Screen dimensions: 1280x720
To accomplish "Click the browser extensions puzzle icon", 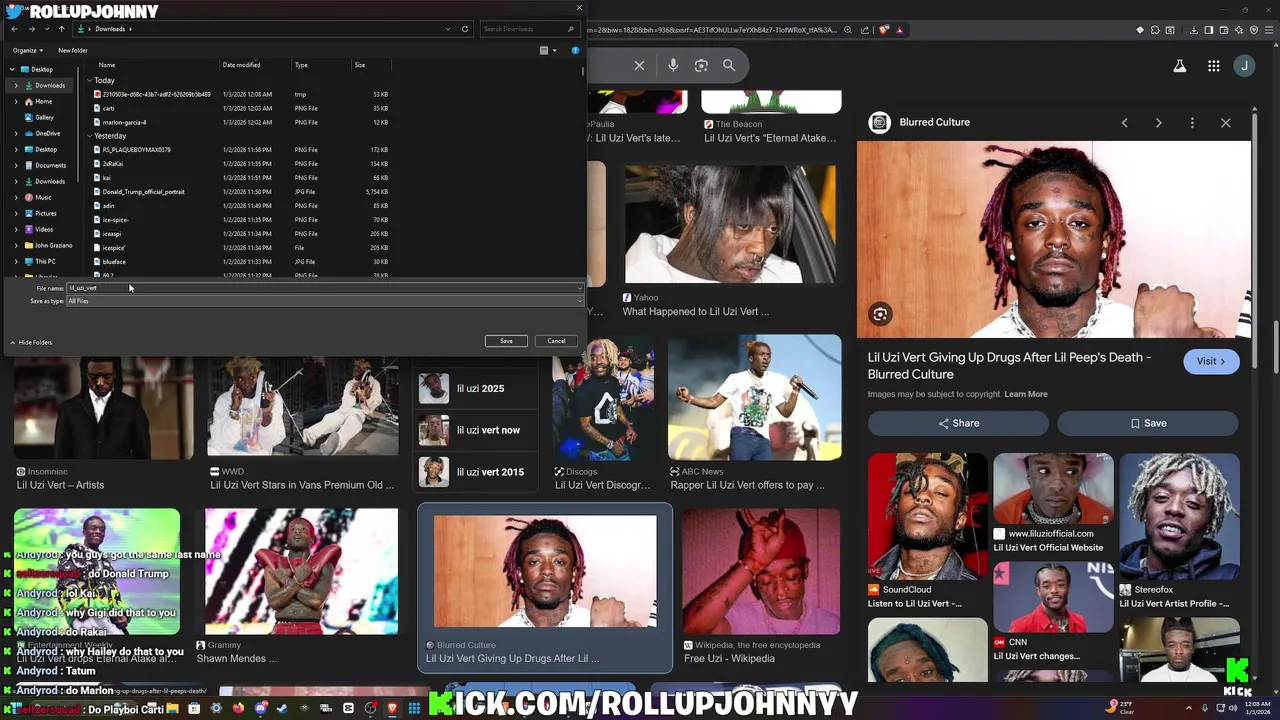I will (x=1155, y=30).
